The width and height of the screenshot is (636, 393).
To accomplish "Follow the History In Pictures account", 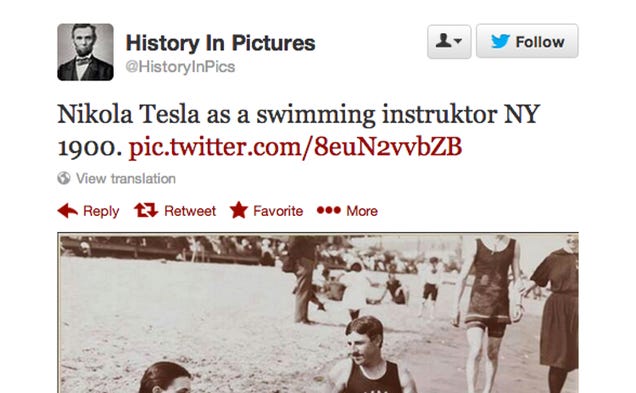I will (x=527, y=41).
